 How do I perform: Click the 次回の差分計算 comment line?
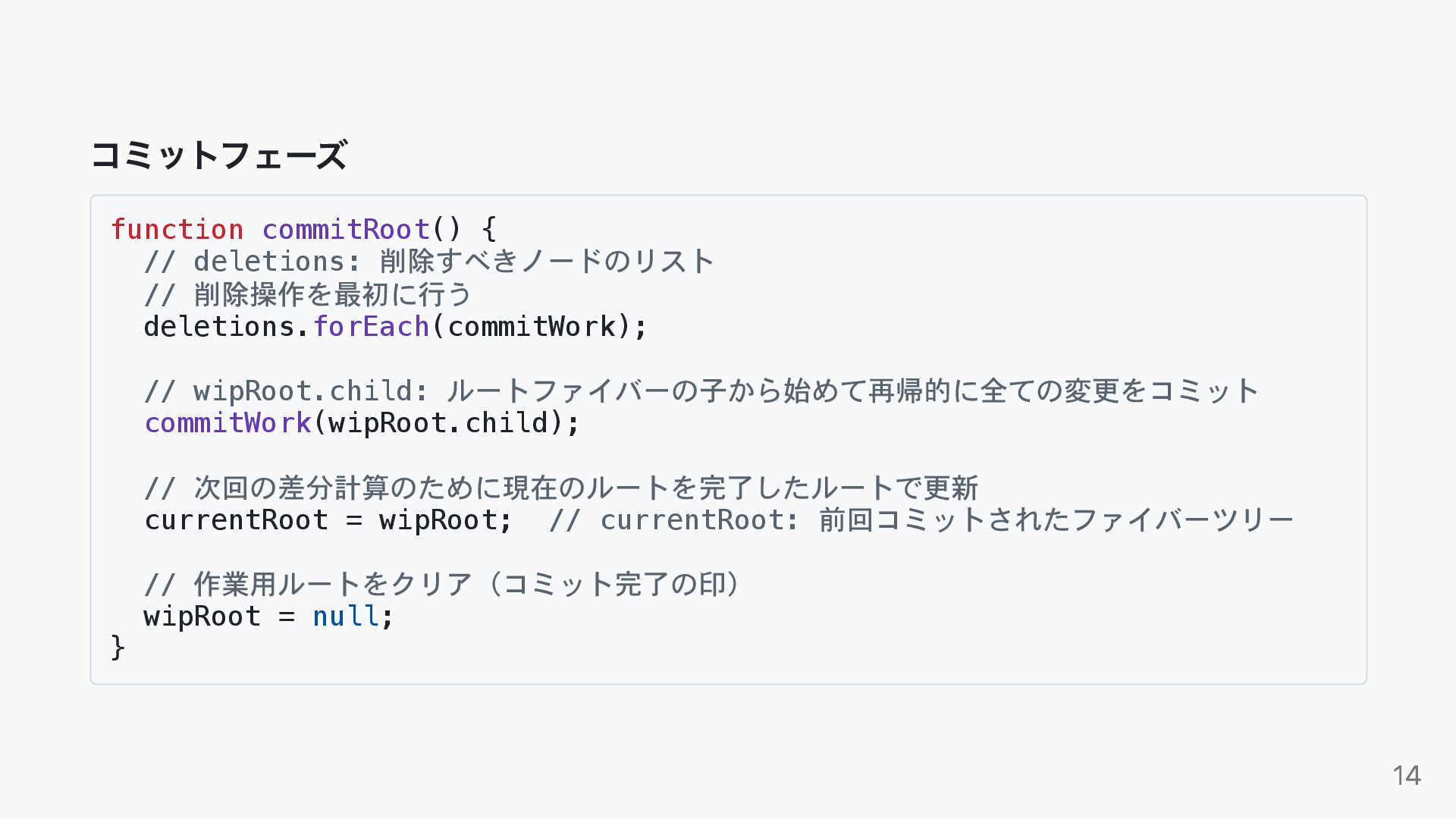tap(561, 488)
